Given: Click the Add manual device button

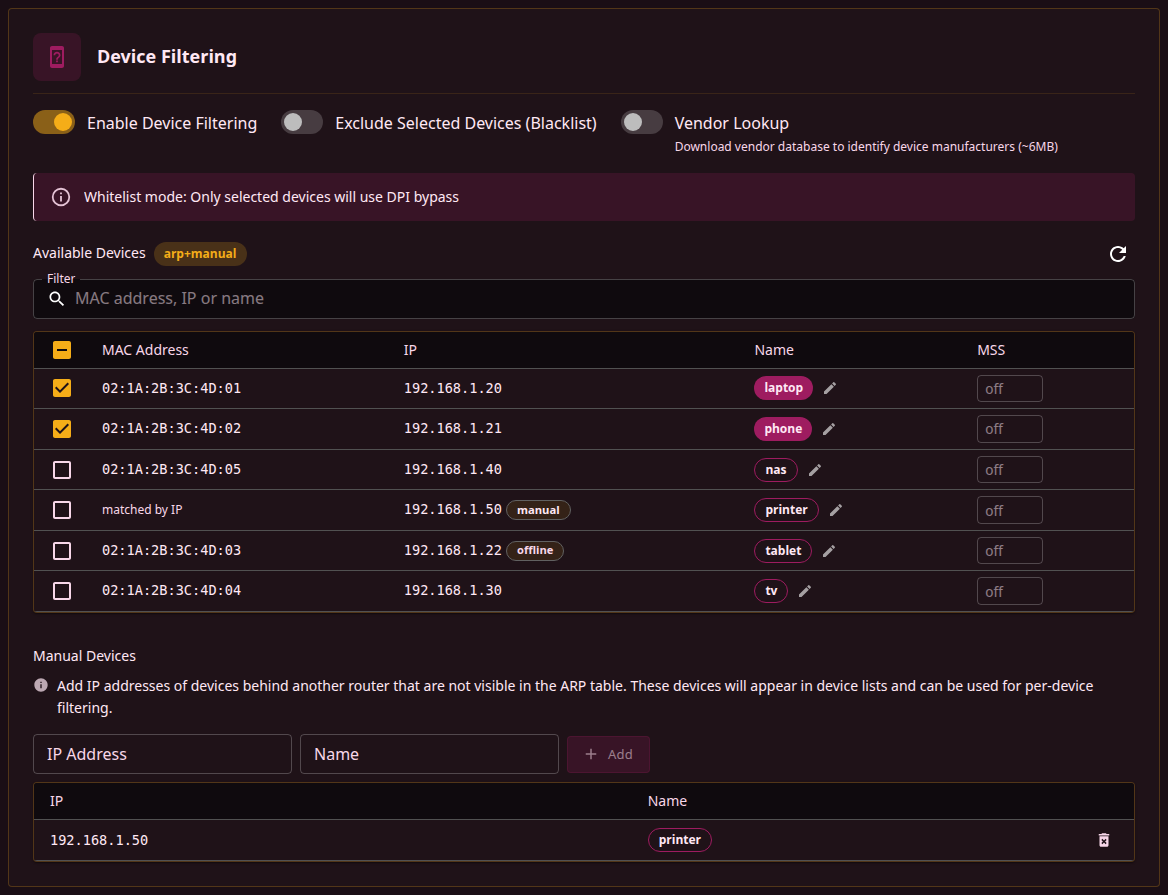Looking at the screenshot, I should (608, 754).
